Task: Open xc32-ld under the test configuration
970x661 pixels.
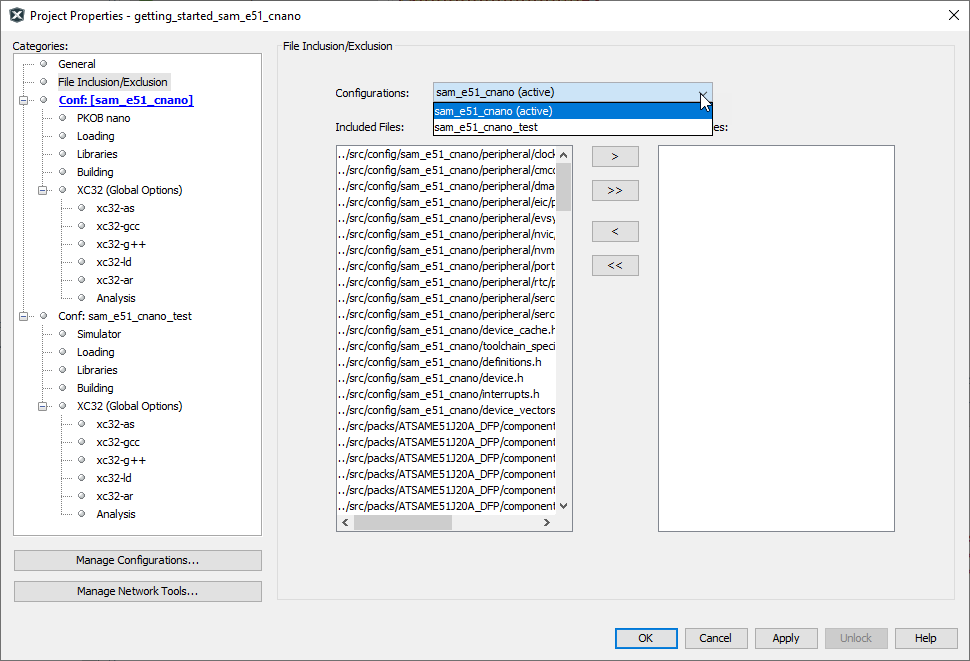Action: (x=114, y=478)
